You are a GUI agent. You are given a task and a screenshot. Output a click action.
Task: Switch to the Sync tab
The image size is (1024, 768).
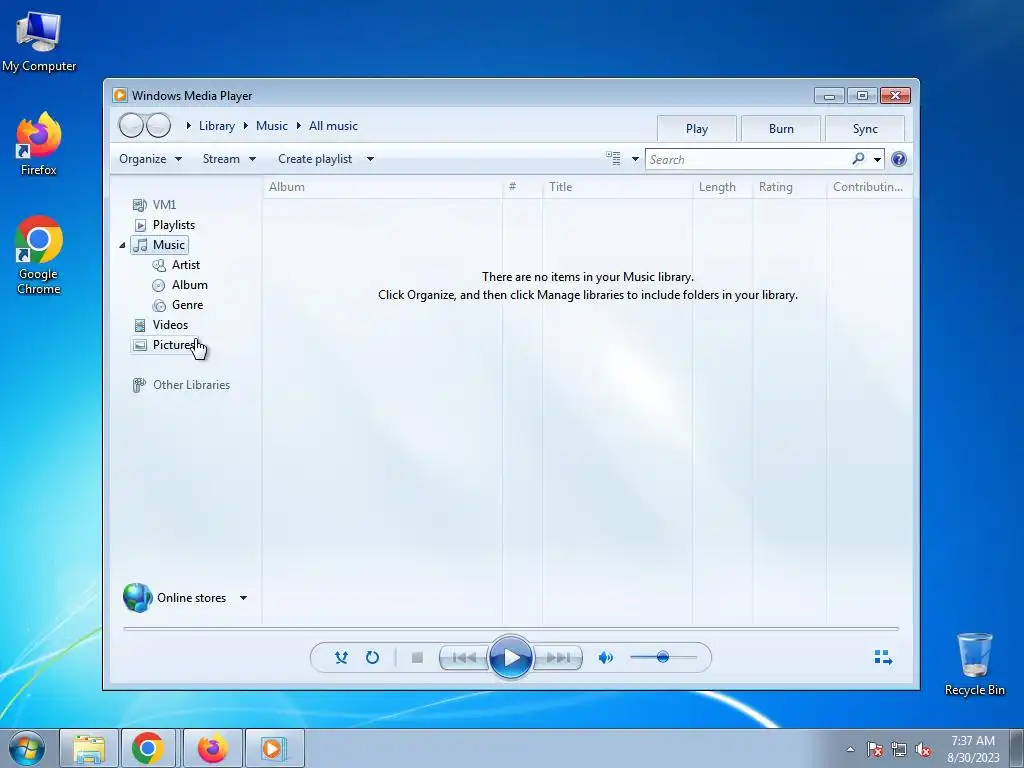(865, 129)
